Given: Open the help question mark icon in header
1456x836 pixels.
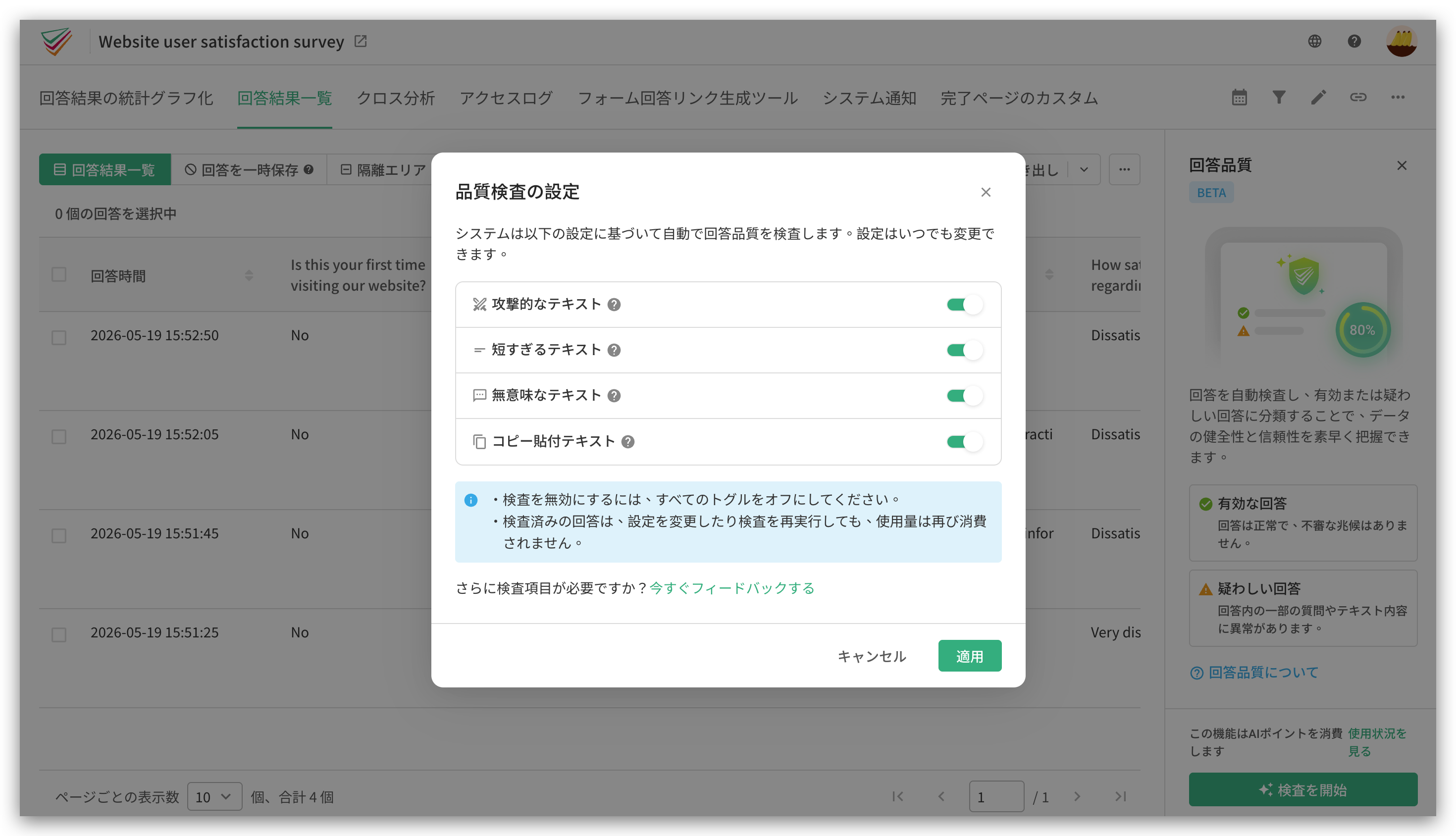Looking at the screenshot, I should pyautogui.click(x=1354, y=41).
